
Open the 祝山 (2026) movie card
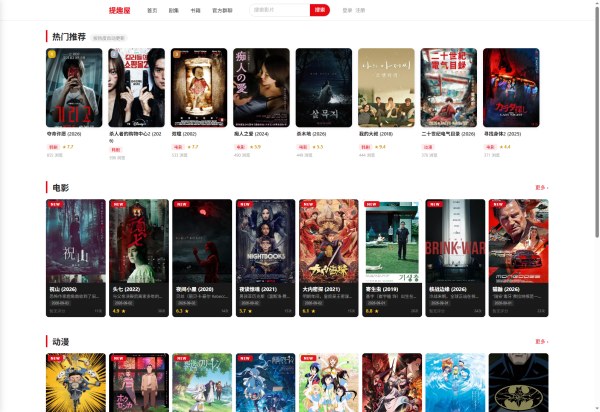(76, 258)
